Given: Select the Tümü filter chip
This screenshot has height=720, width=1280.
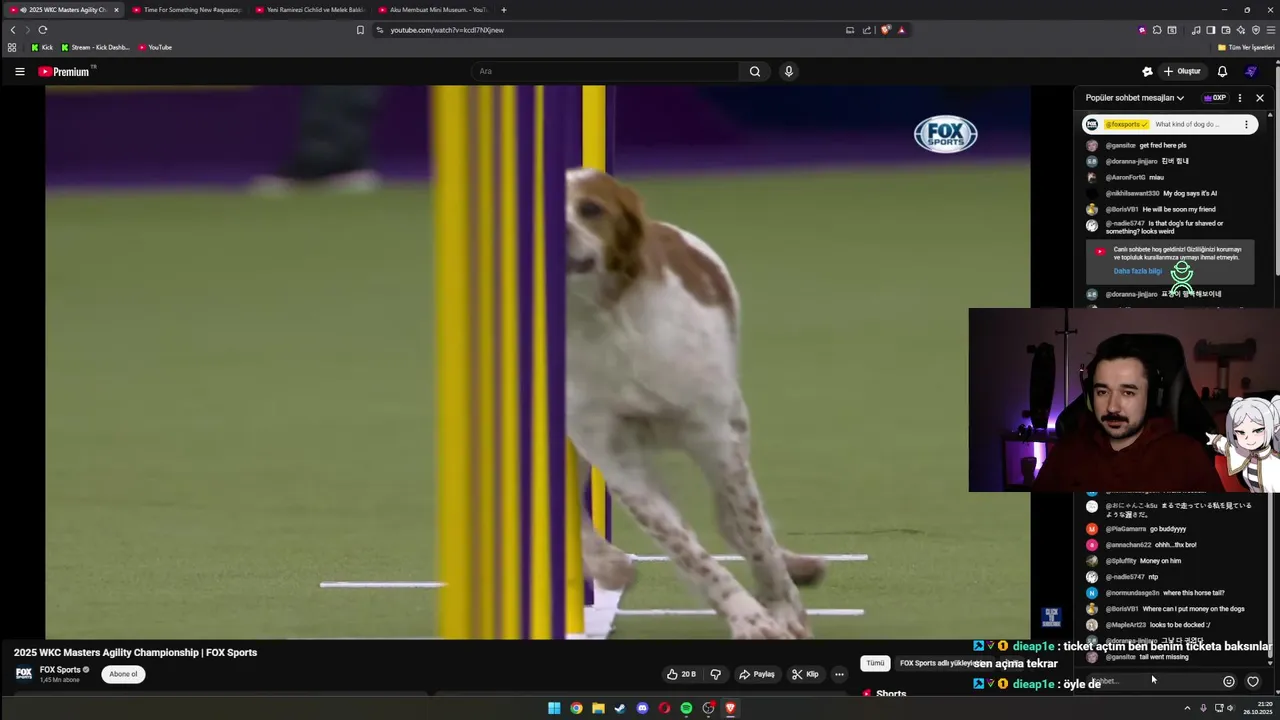Looking at the screenshot, I should coord(875,663).
